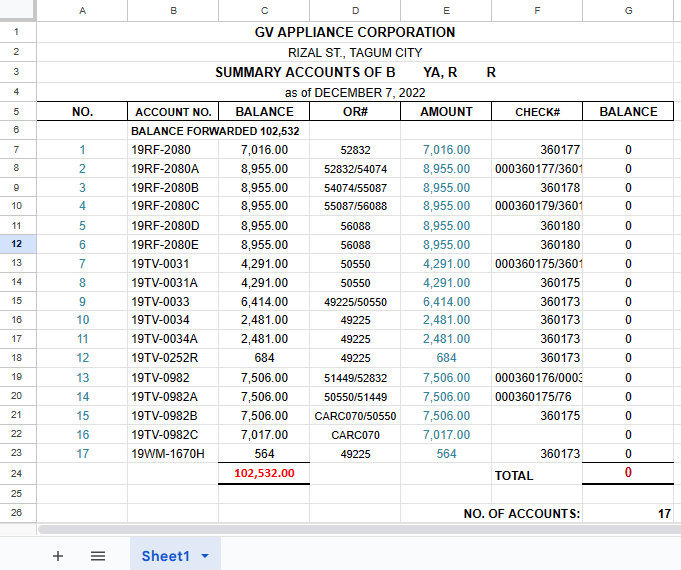
Task: Select row 12 header
Action: click(18, 244)
